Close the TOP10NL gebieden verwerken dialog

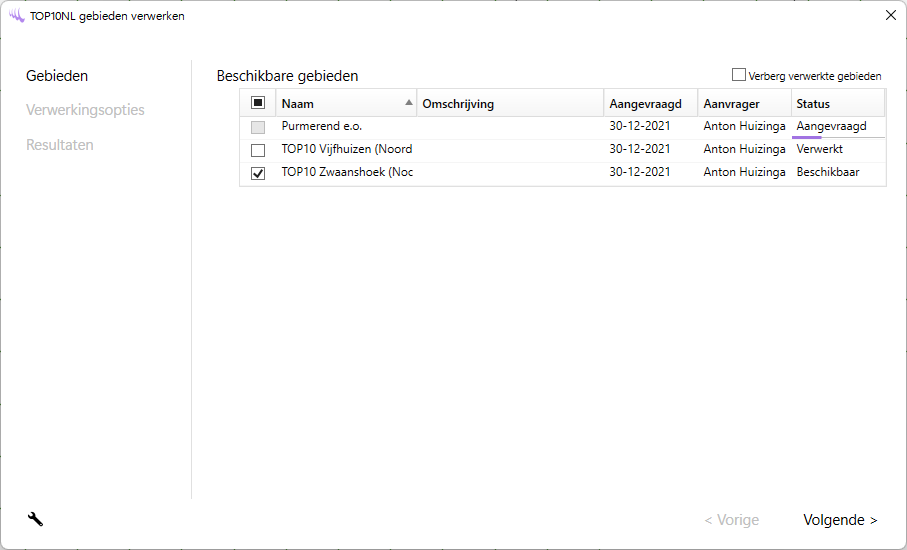click(890, 16)
